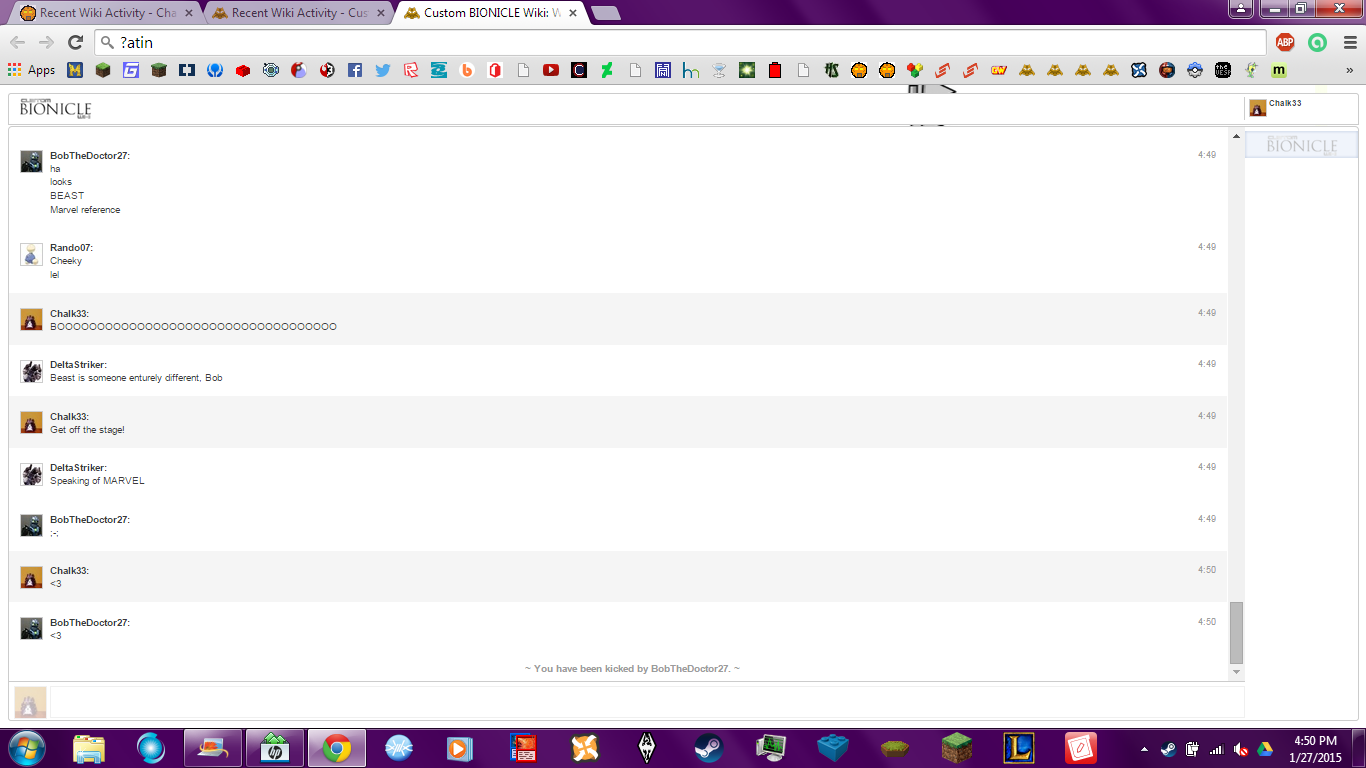Screen dimensions: 1366x768
Task: Select the Custom BIONICLE Wiki tab
Action: coord(490,13)
